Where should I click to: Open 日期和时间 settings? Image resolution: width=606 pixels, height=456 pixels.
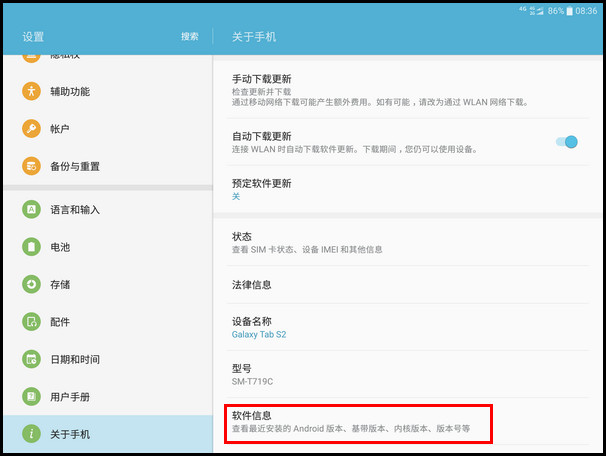[x=108, y=359]
